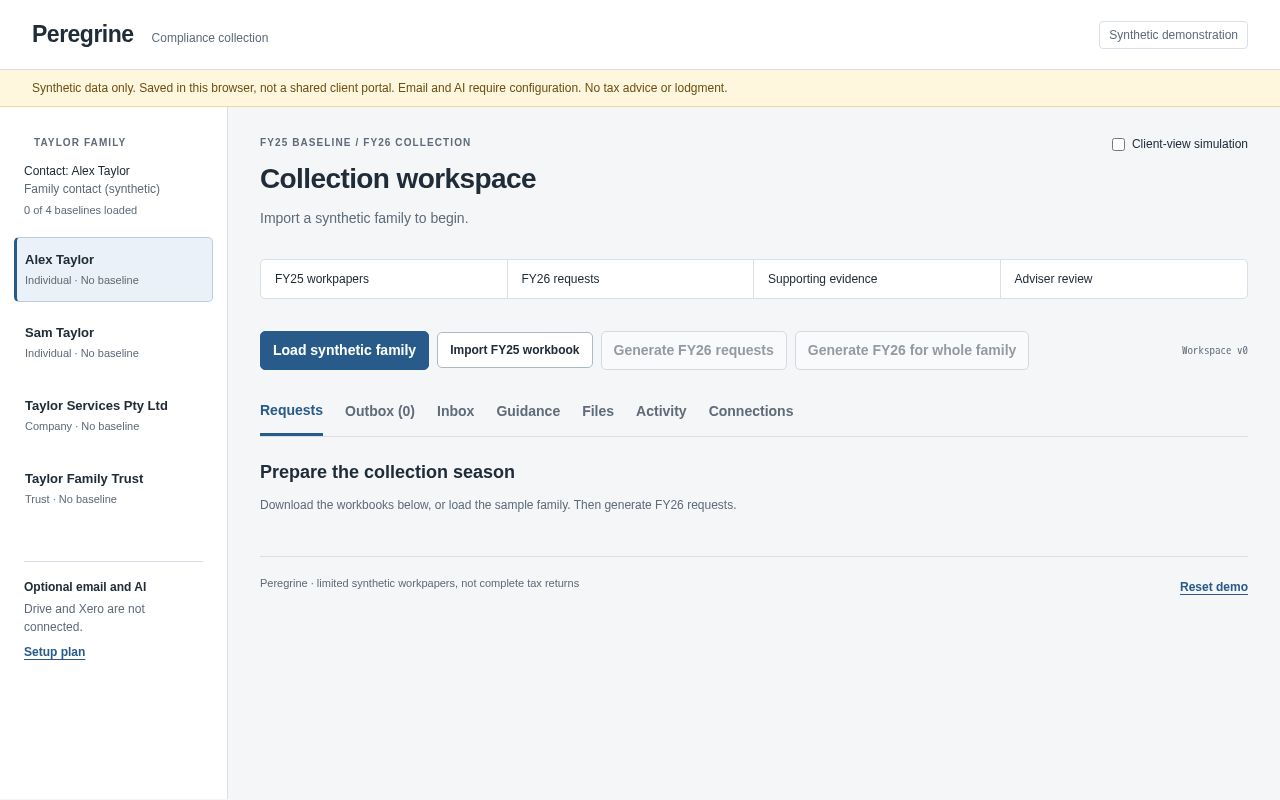Click the Load synthetic family button
This screenshot has width=1280, height=800.
pyautogui.click(x=344, y=350)
